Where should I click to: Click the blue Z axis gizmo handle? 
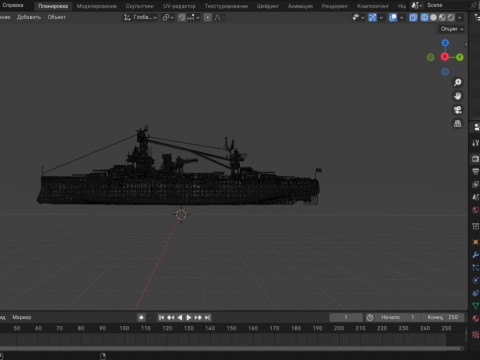445,43
